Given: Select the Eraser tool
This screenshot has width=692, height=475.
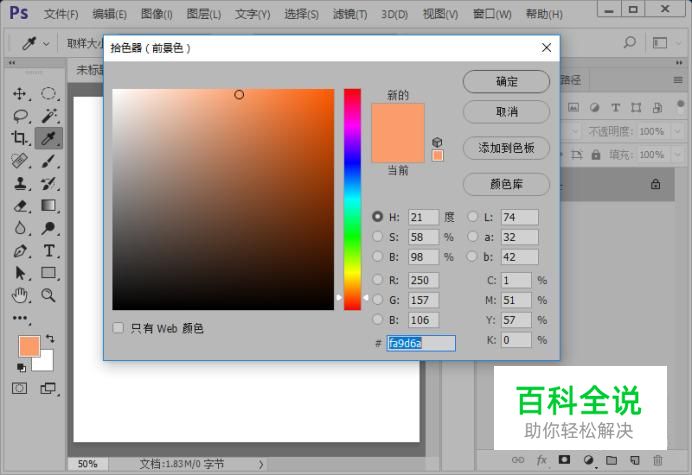Looking at the screenshot, I should pos(20,206).
